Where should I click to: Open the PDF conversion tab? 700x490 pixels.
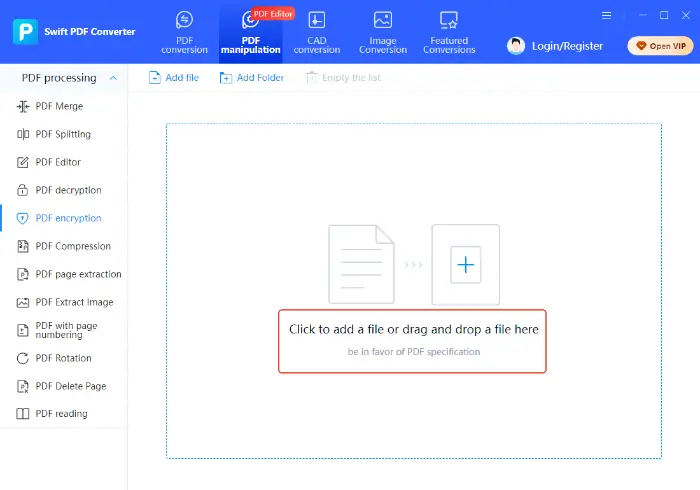(x=184, y=33)
